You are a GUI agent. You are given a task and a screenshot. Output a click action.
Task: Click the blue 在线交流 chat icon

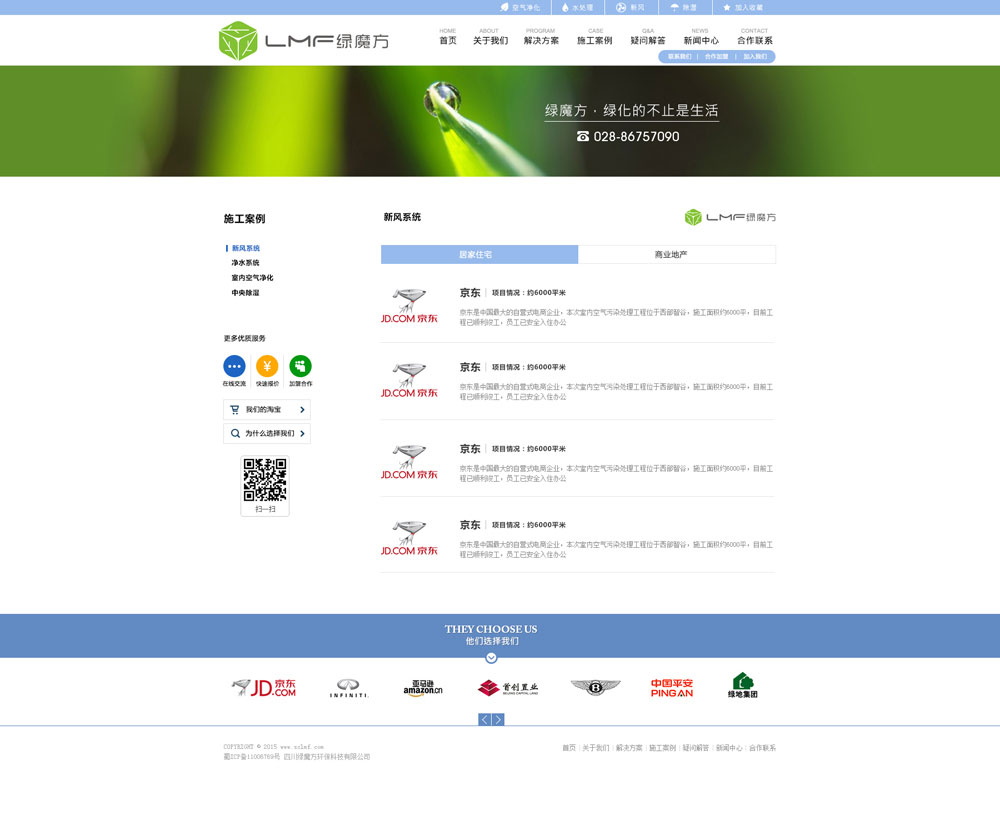(x=234, y=366)
